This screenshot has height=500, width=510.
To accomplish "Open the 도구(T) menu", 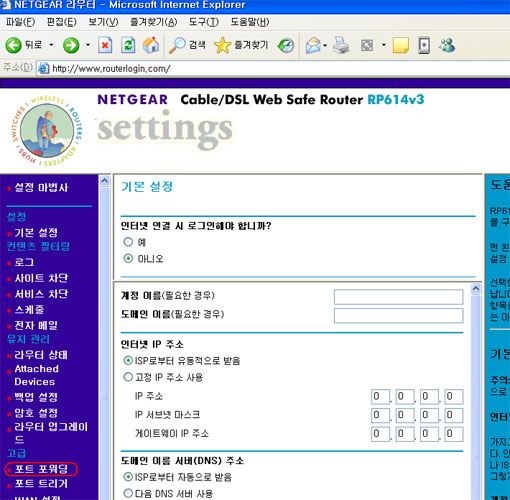I will tap(204, 22).
